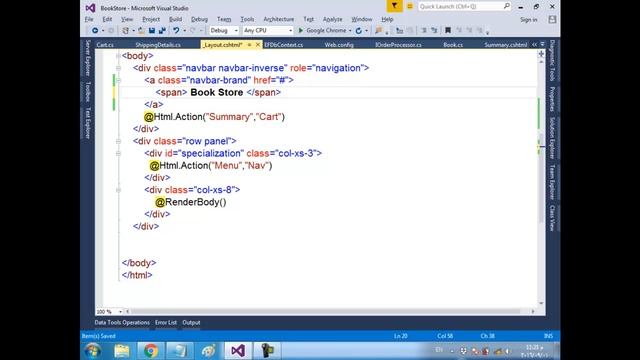Screen dimensions: 640x360
Task: Collapse the navbar-brand anchor outlining node
Action: [118, 80]
